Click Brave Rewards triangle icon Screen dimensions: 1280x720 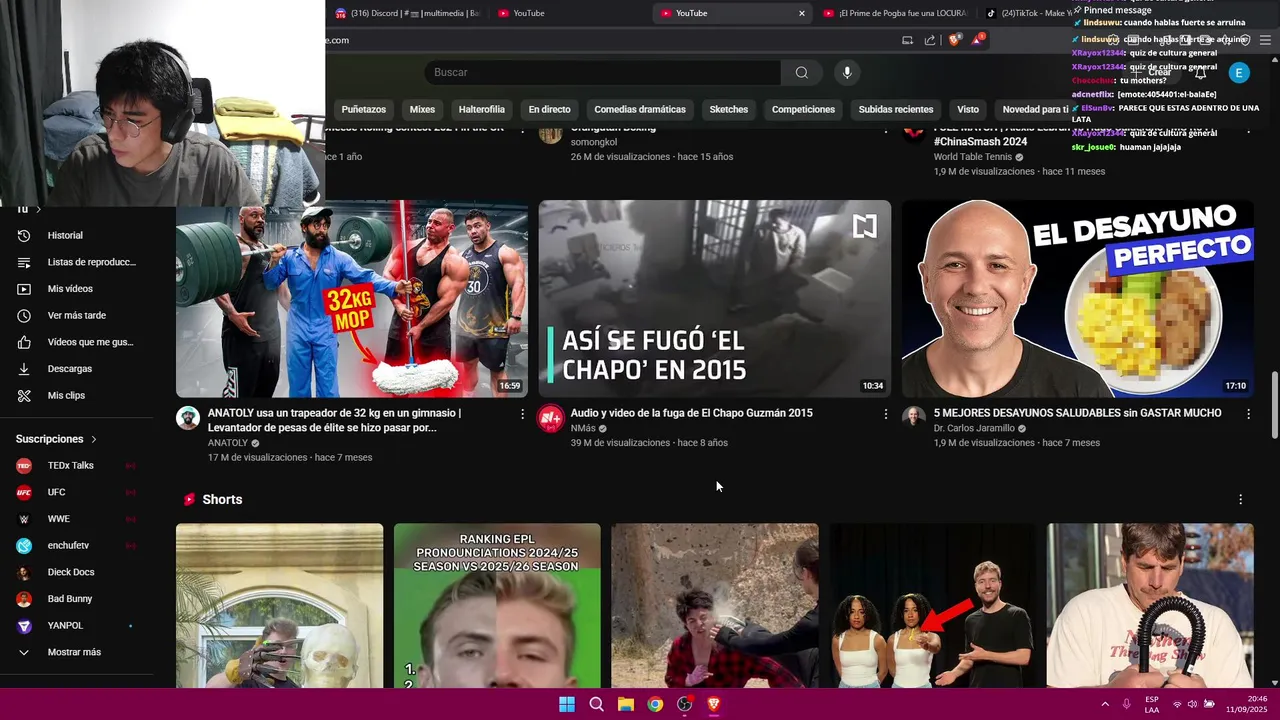click(x=977, y=40)
